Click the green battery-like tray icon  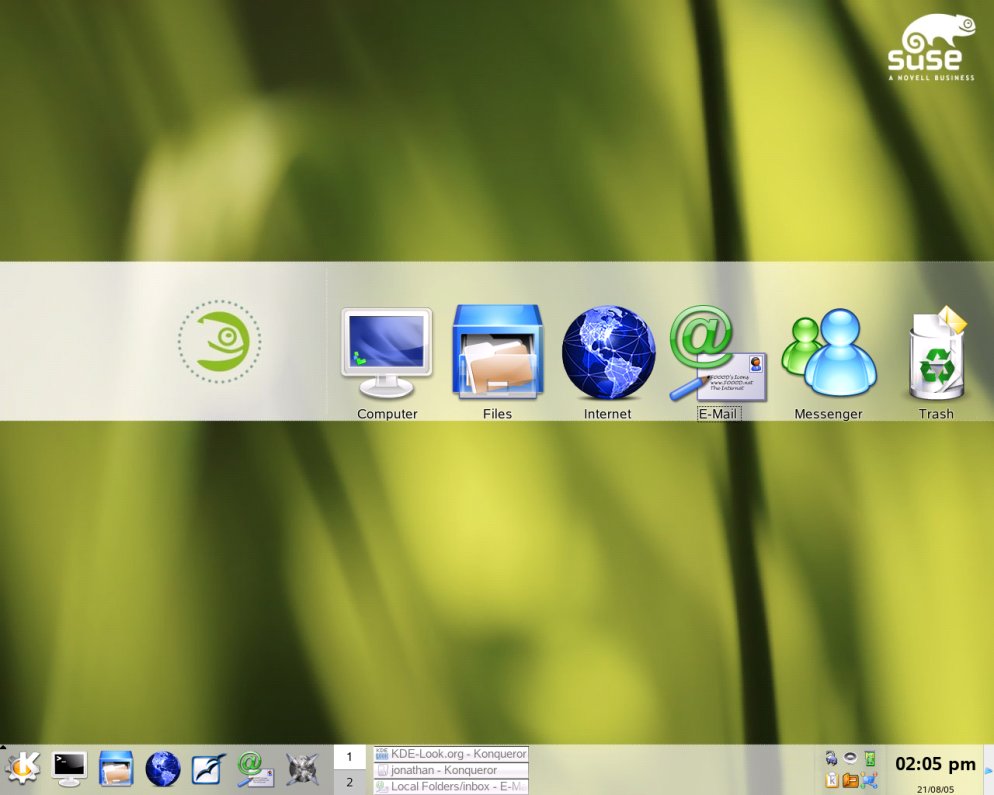[870, 758]
